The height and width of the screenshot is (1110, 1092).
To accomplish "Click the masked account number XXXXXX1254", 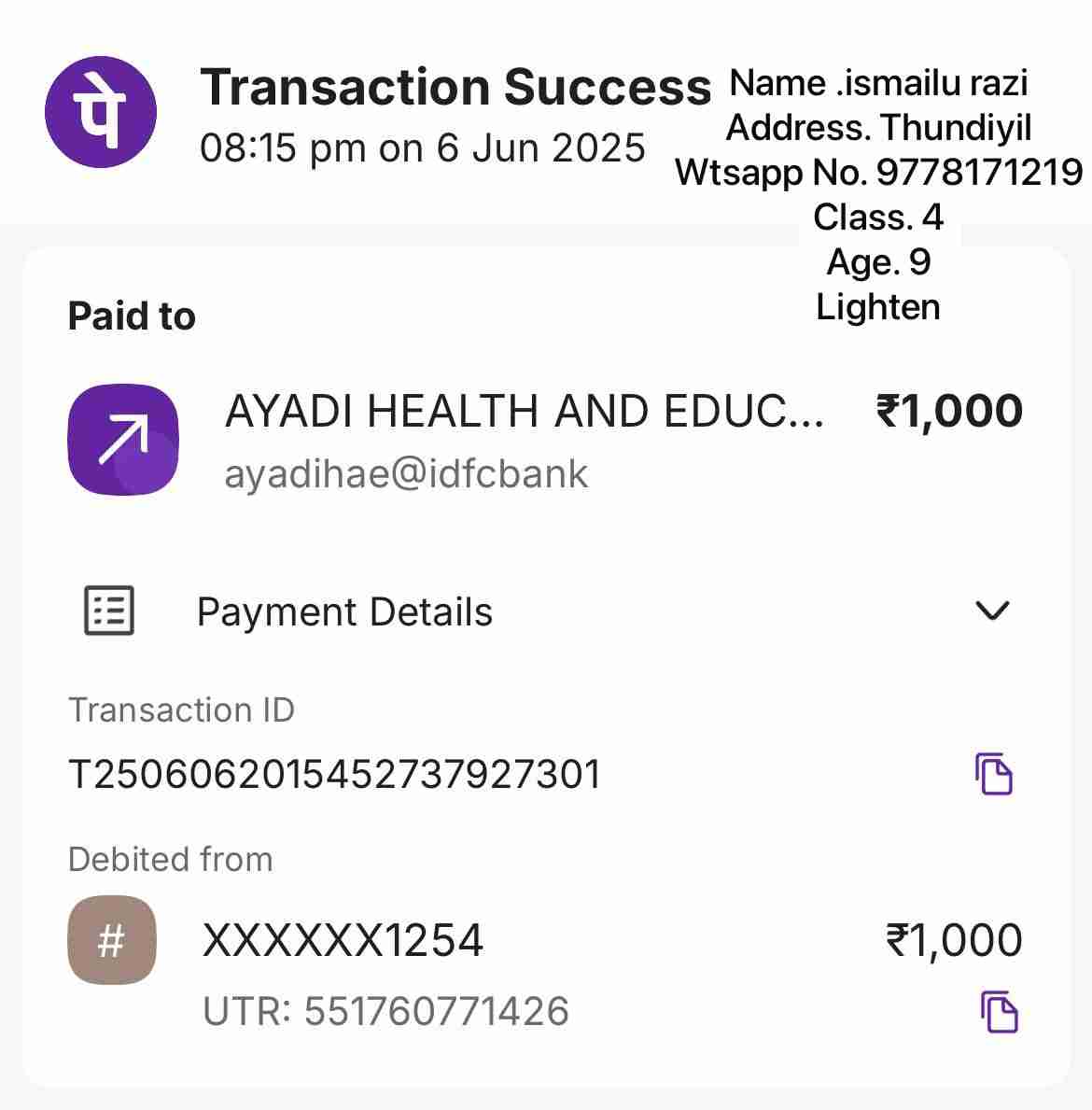I will coord(343,941).
